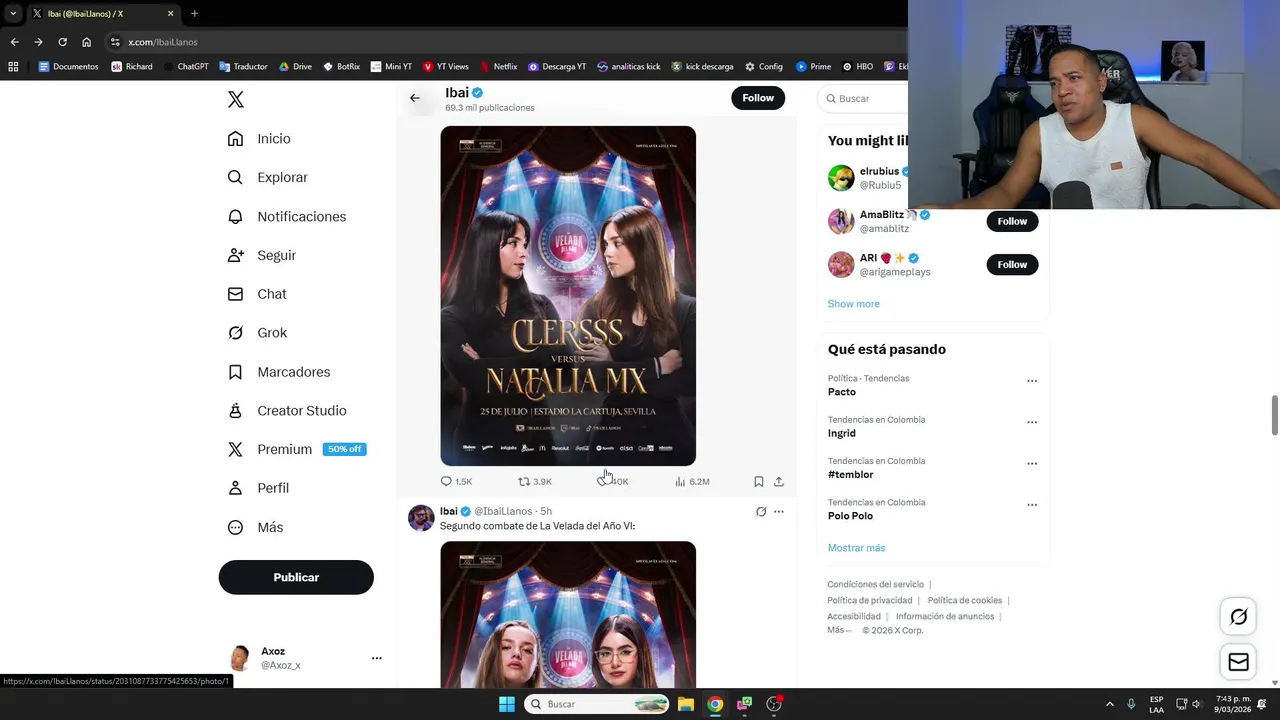Open Inicio from the sidebar
The image size is (1280, 720).
point(260,138)
